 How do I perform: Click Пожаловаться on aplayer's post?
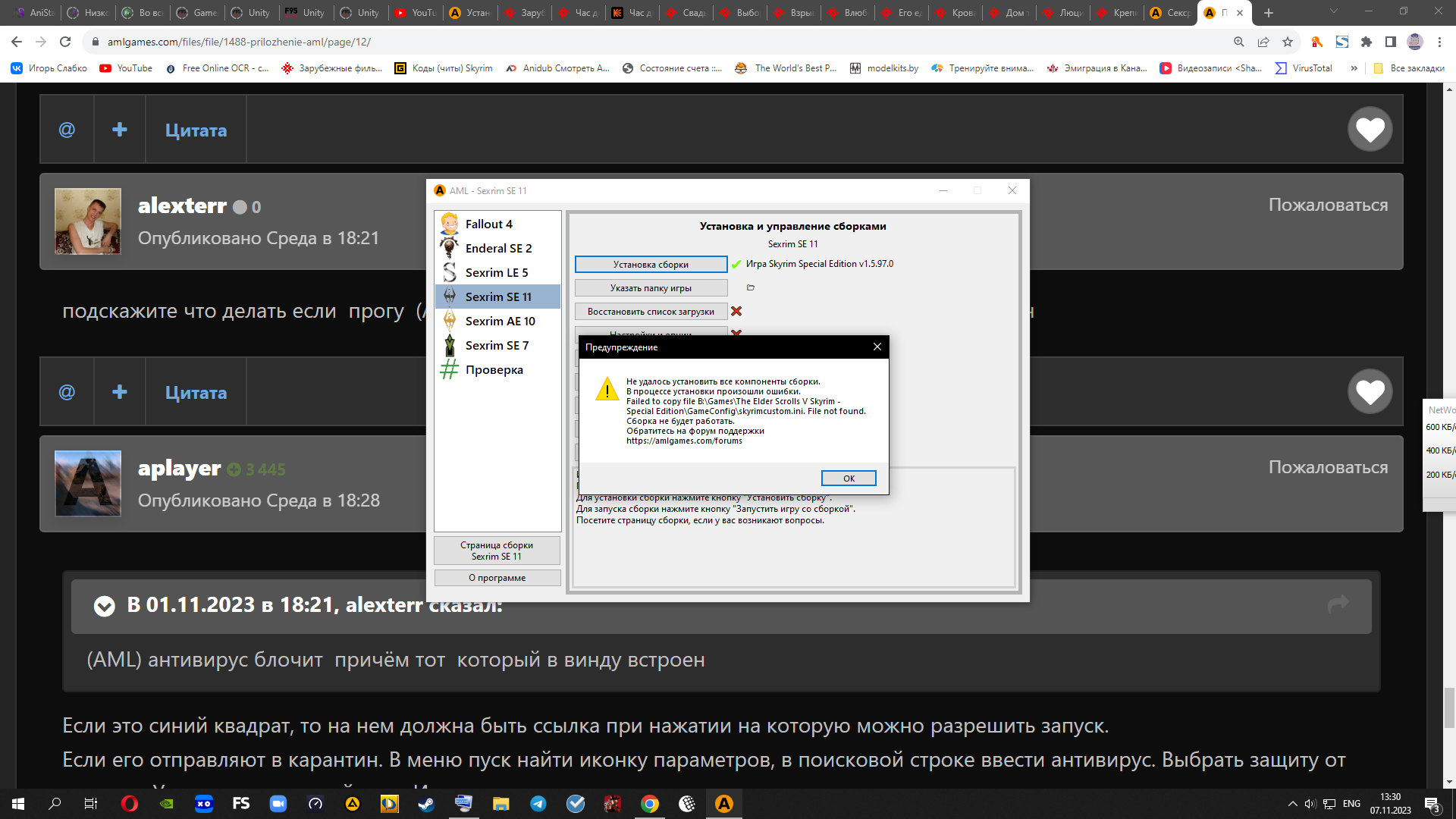[1328, 467]
